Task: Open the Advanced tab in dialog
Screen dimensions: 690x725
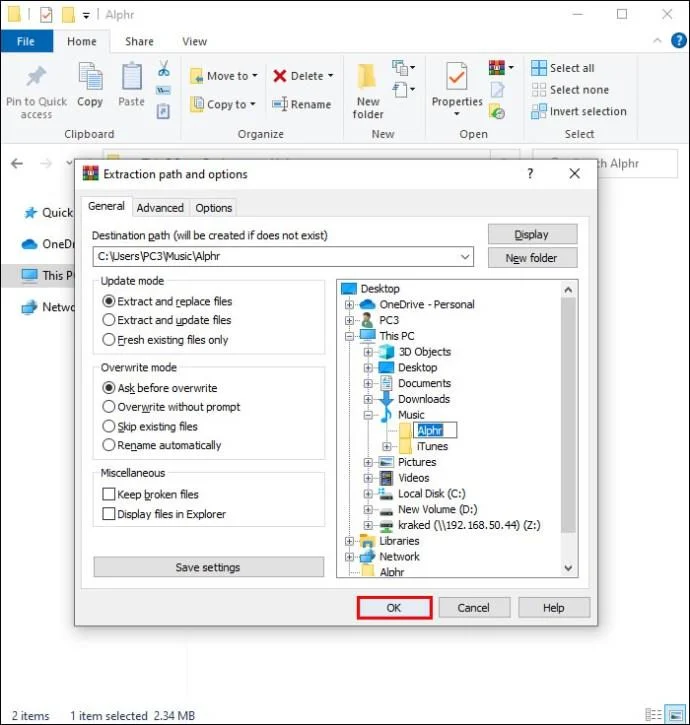Action: [160, 208]
